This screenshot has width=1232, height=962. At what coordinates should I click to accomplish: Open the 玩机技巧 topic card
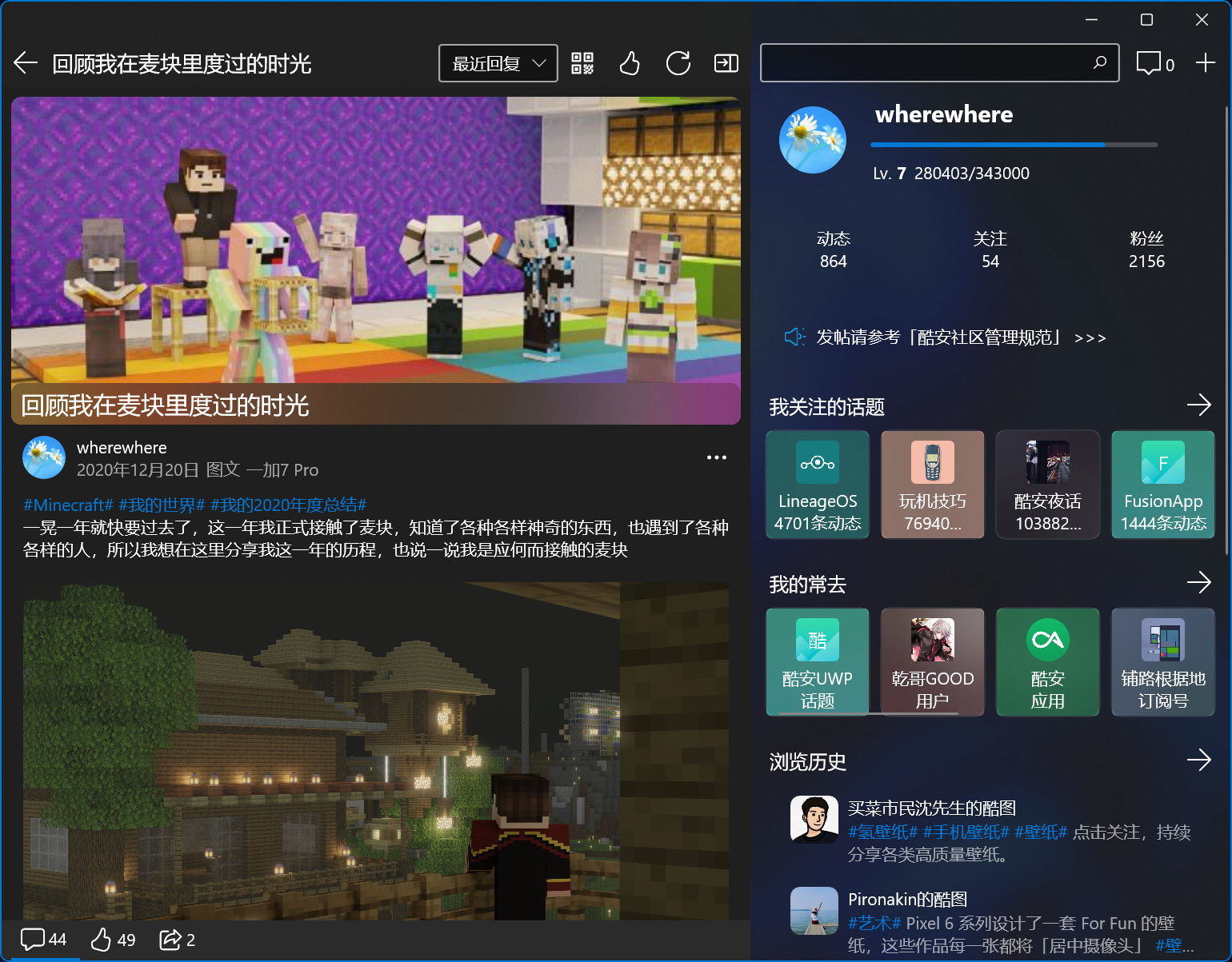coord(933,485)
